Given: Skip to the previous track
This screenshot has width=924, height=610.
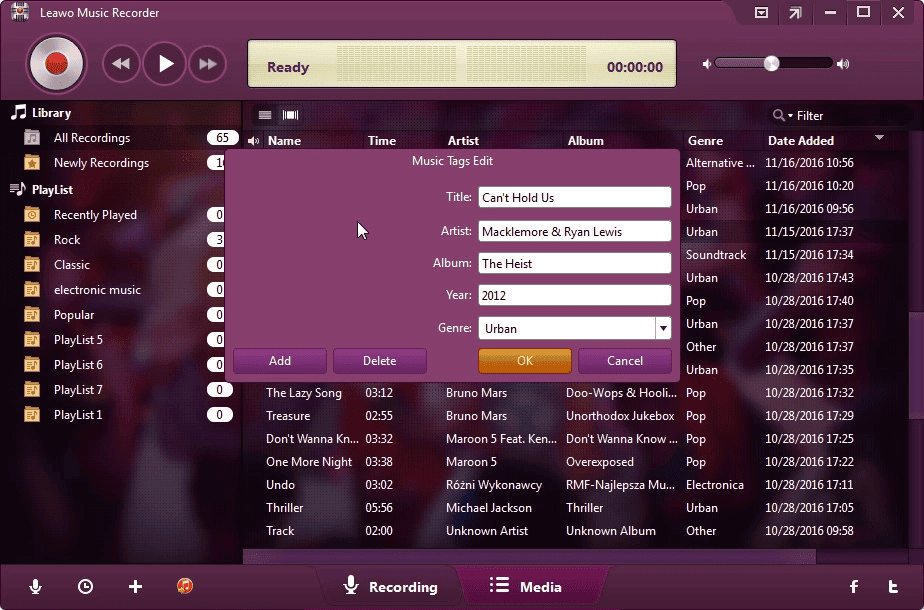Looking at the screenshot, I should pos(121,64).
